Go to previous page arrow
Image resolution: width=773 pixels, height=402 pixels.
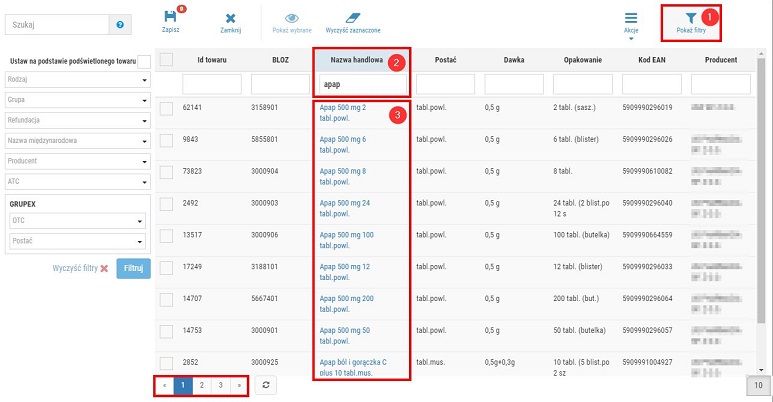click(164, 385)
